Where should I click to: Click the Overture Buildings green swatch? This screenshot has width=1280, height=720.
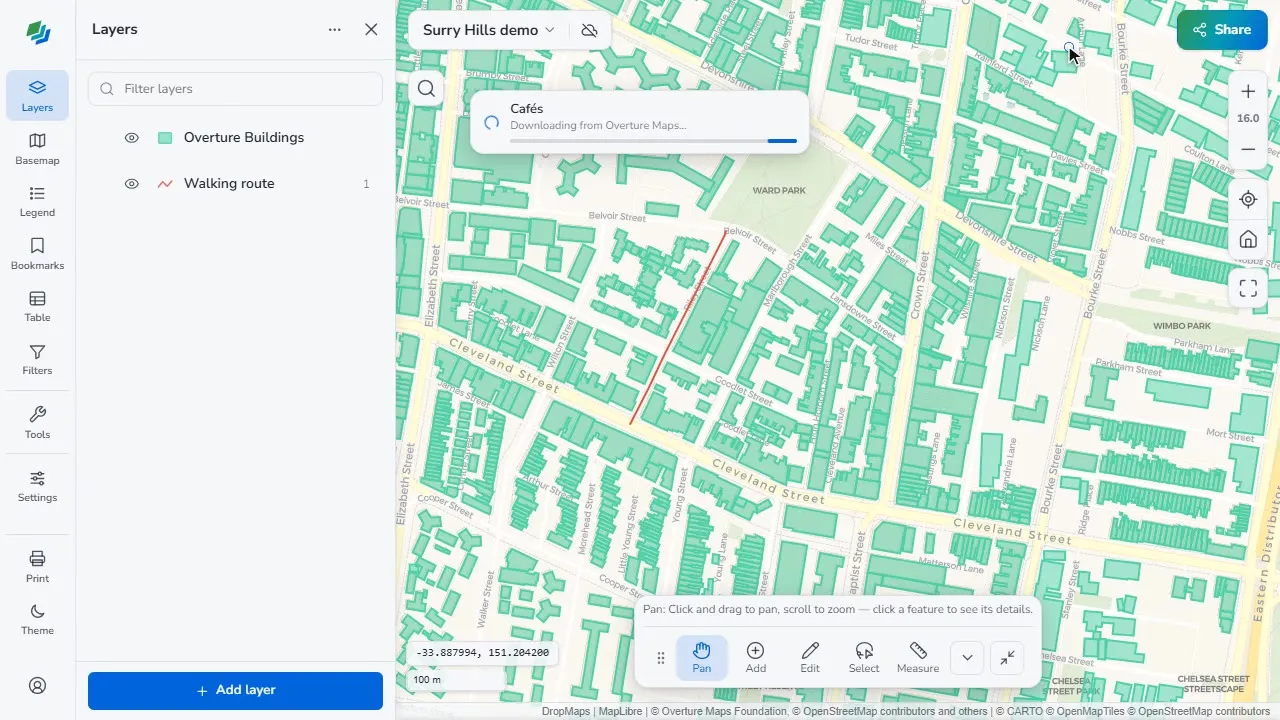coord(165,138)
